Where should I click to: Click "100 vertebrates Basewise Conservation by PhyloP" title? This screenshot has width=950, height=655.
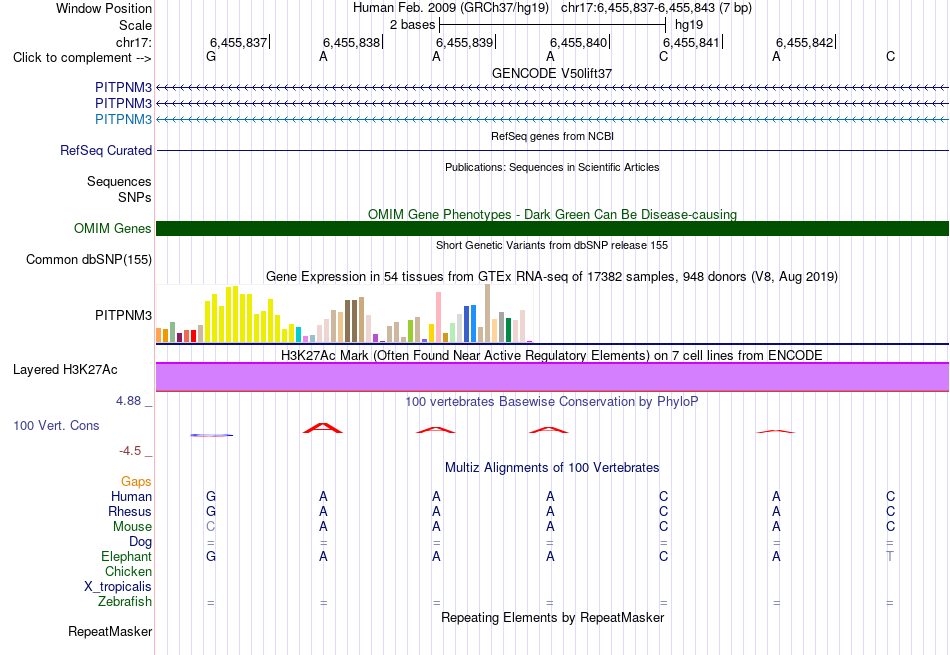[552, 401]
